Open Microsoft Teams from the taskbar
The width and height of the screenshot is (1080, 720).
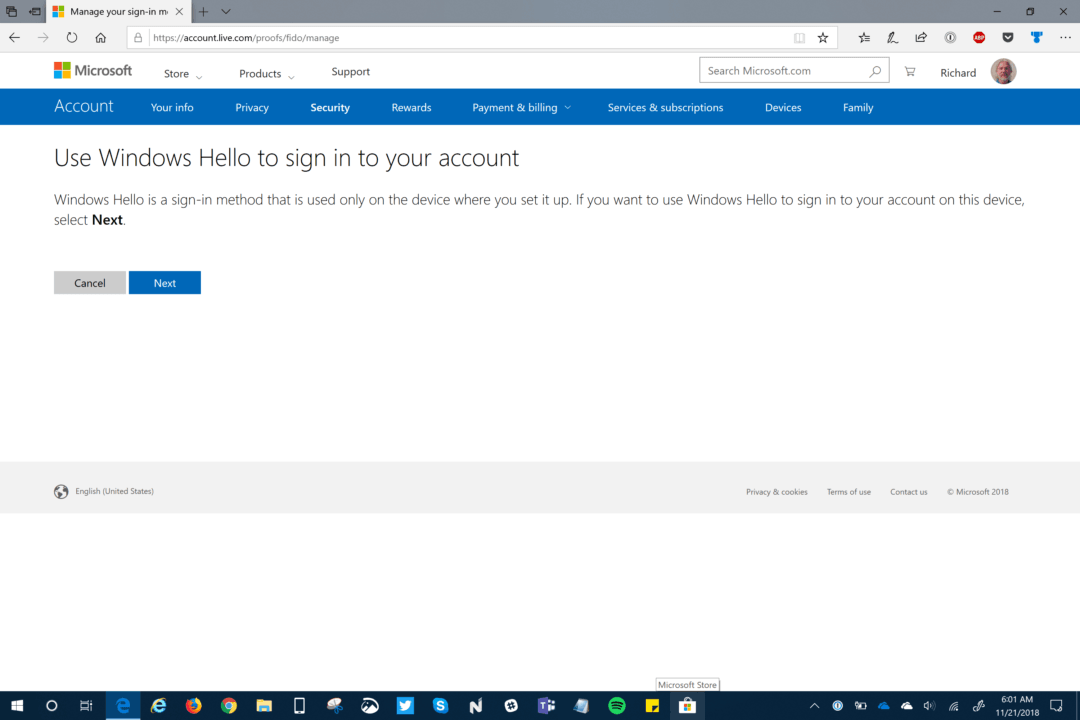pyautogui.click(x=547, y=705)
